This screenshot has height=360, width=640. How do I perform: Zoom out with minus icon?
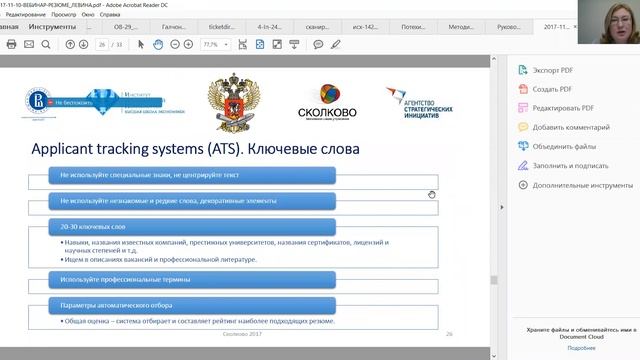(x=175, y=44)
